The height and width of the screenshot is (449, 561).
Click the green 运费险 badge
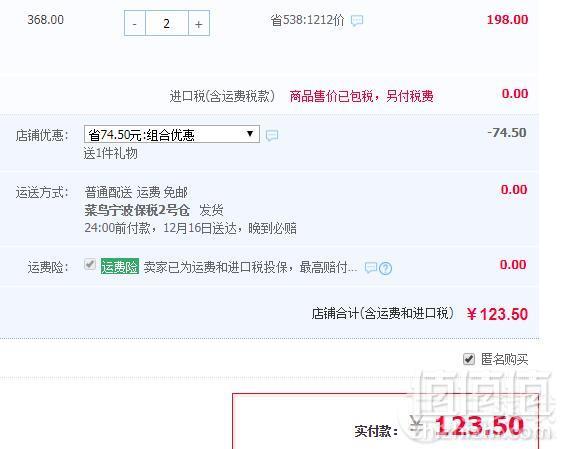click(x=120, y=267)
